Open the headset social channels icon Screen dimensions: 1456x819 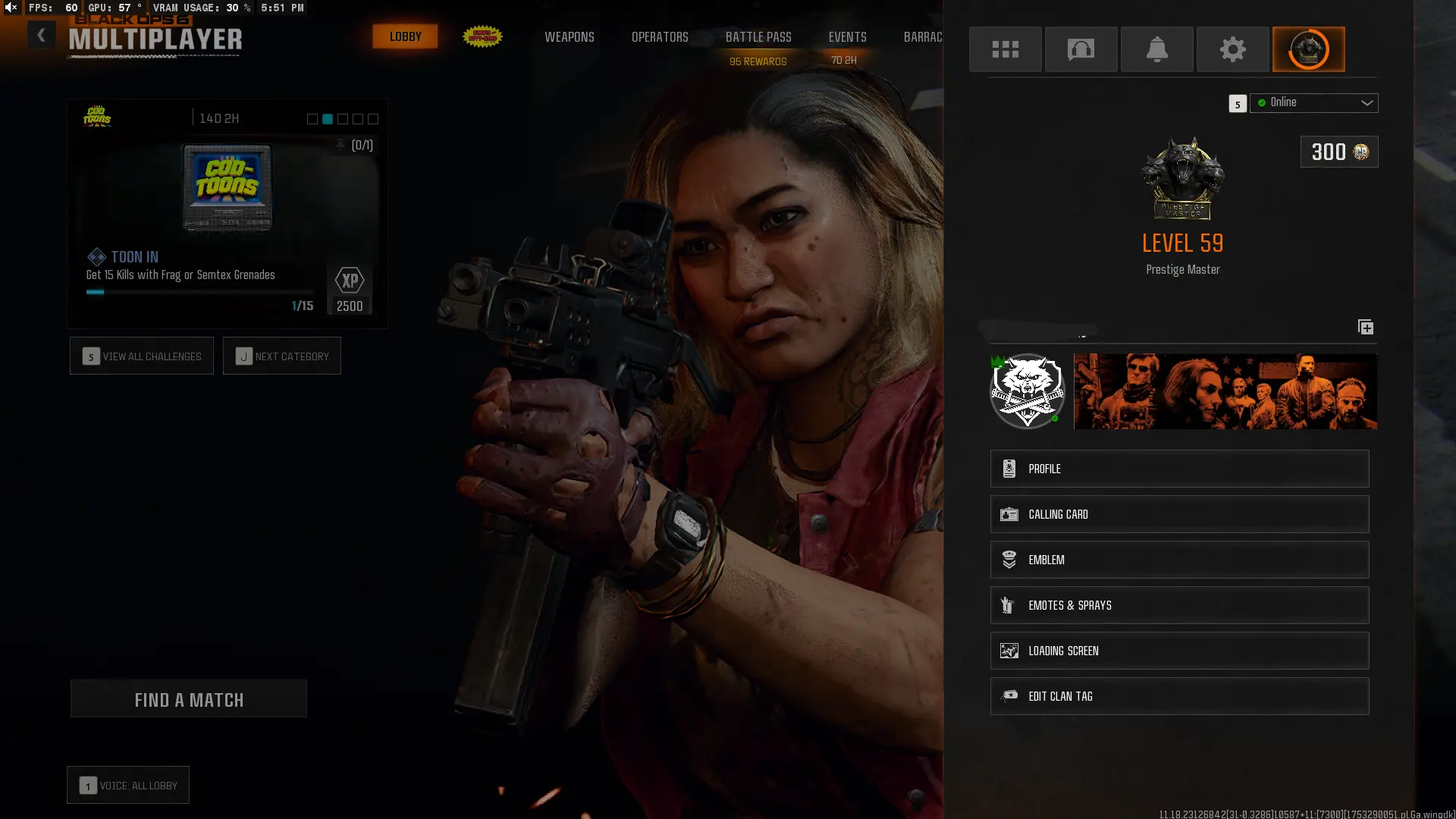pos(1081,49)
